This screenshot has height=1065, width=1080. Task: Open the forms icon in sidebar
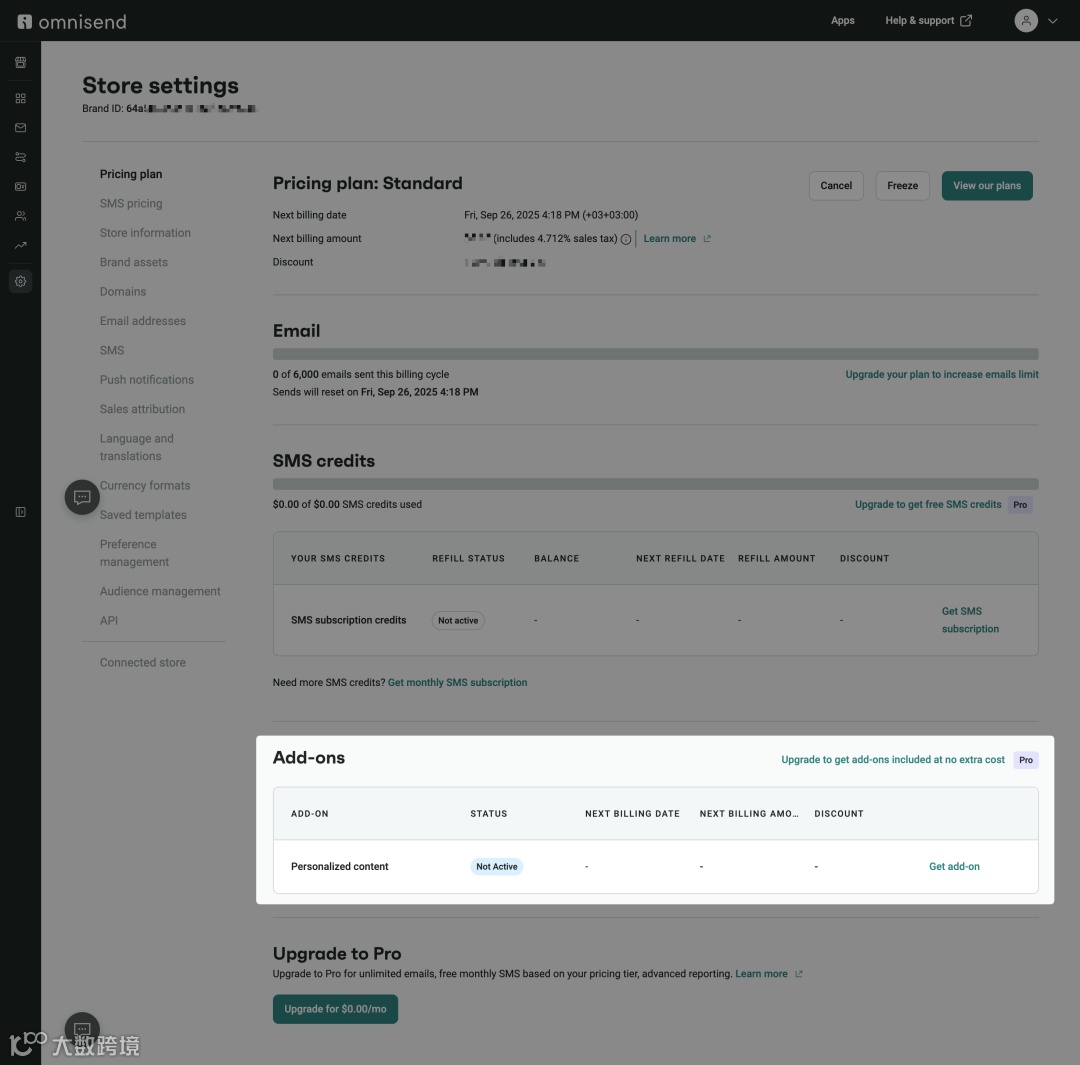(21, 187)
